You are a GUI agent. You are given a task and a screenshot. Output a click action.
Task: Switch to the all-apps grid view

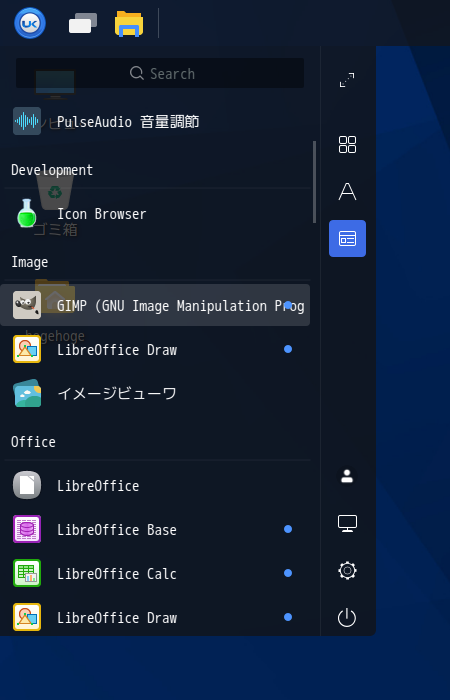pyautogui.click(x=347, y=145)
